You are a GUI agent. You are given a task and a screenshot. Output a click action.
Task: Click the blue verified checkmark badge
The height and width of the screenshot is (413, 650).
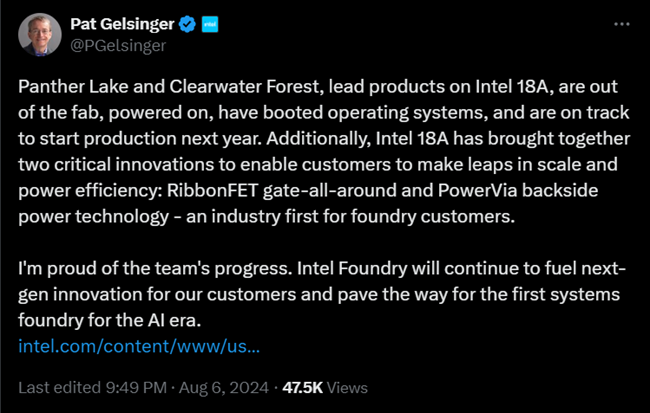[185, 23]
